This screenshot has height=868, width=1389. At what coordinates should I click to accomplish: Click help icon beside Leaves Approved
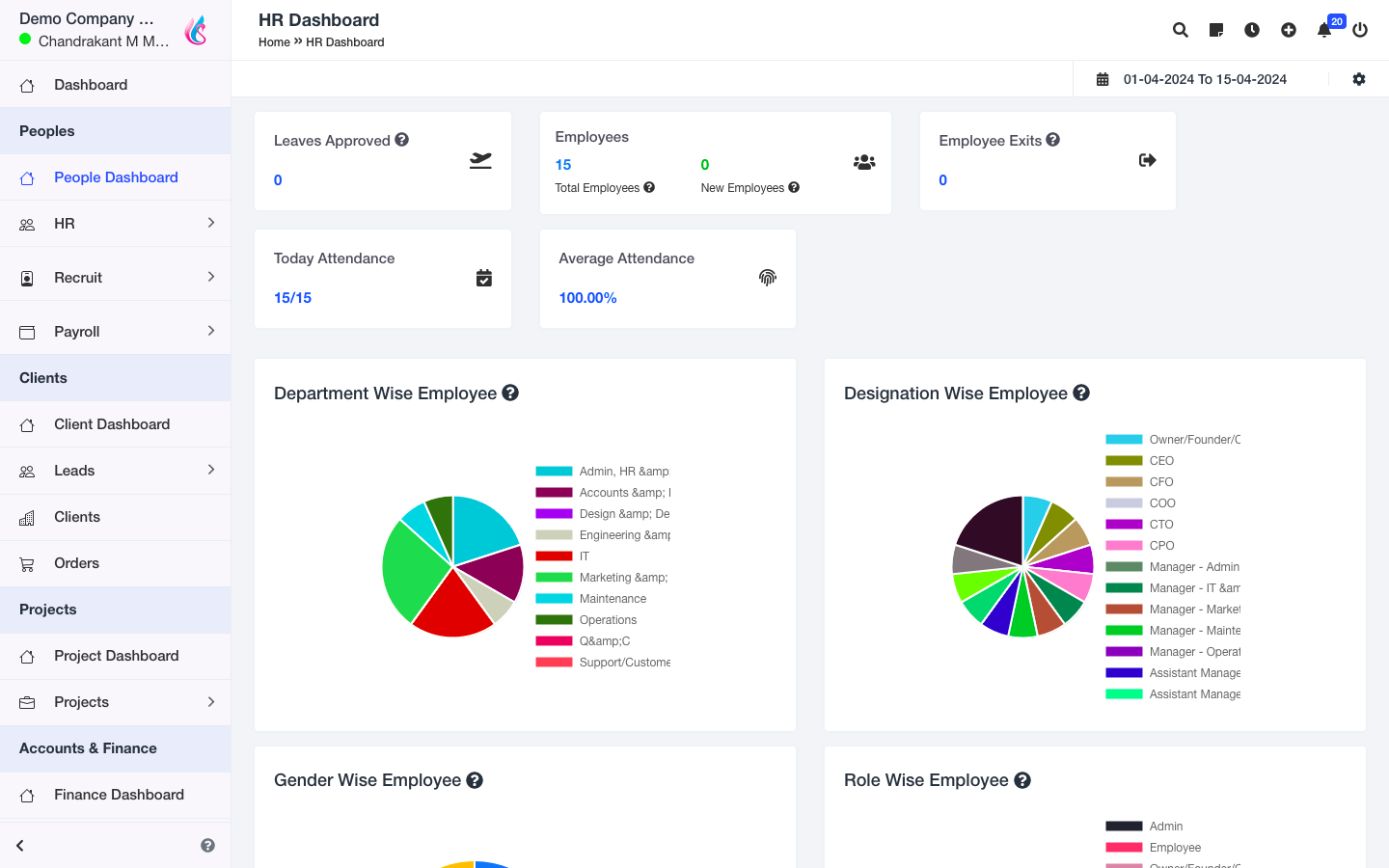[x=402, y=140]
